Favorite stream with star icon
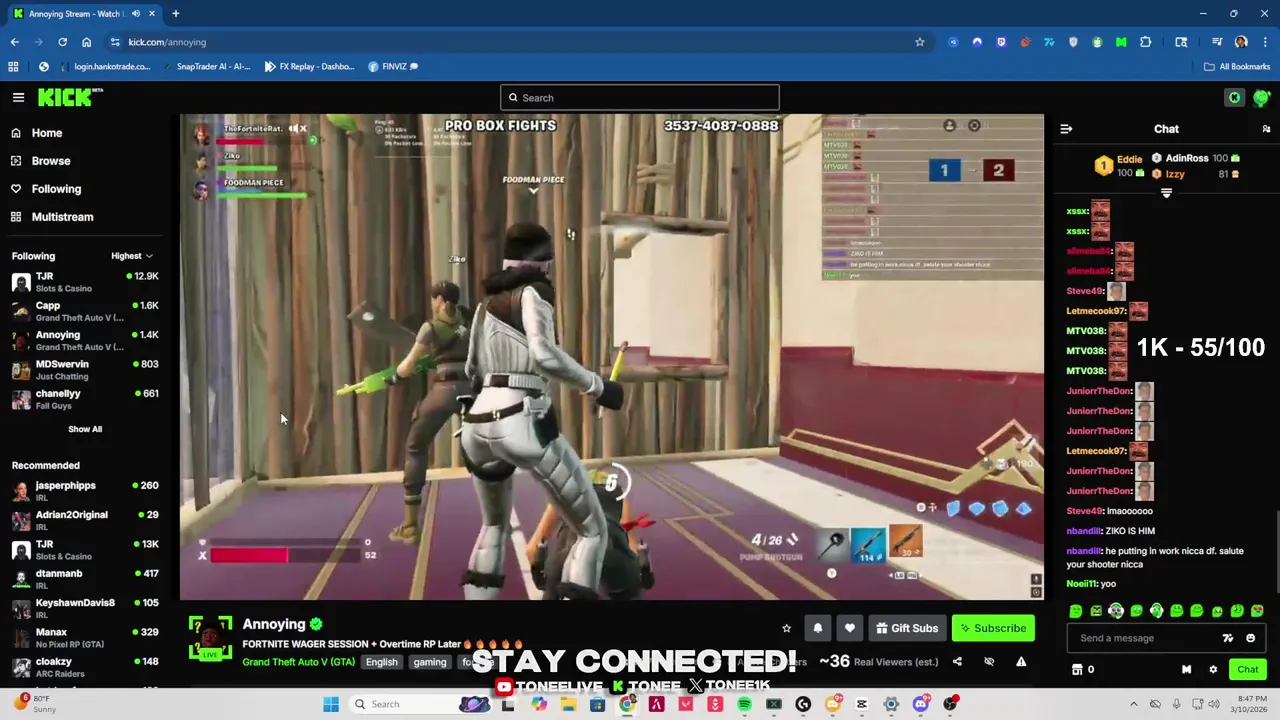The width and height of the screenshot is (1280, 720). [x=786, y=628]
